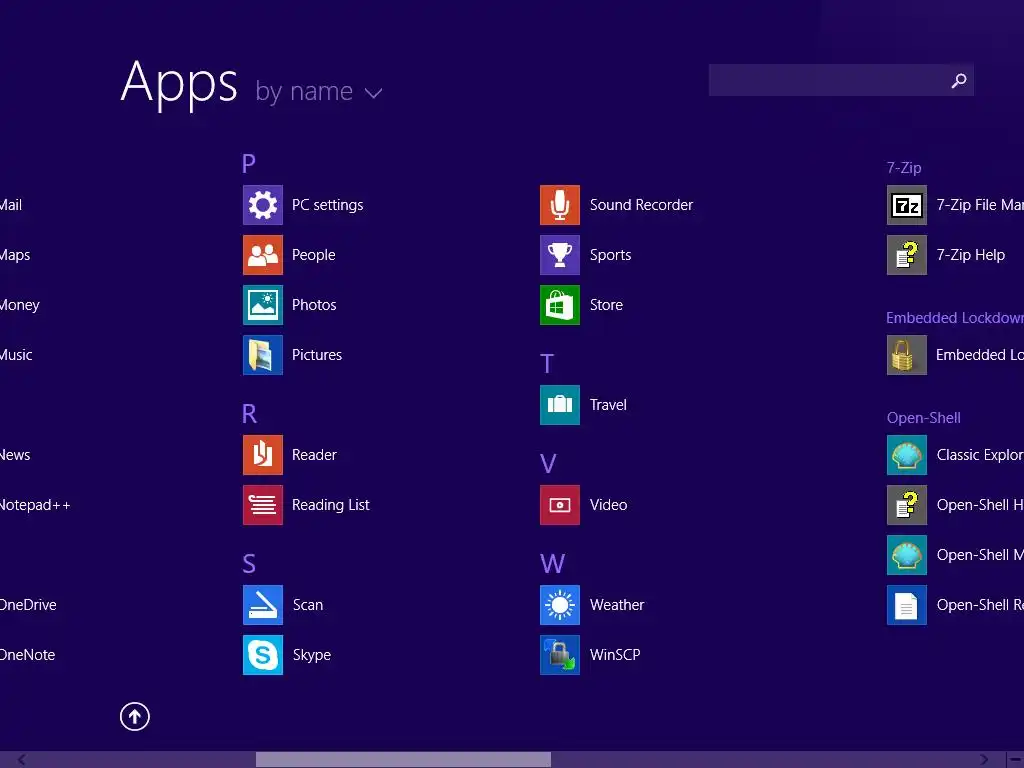Open the 7-Zip Help icon
1024x768 pixels.
(906, 255)
